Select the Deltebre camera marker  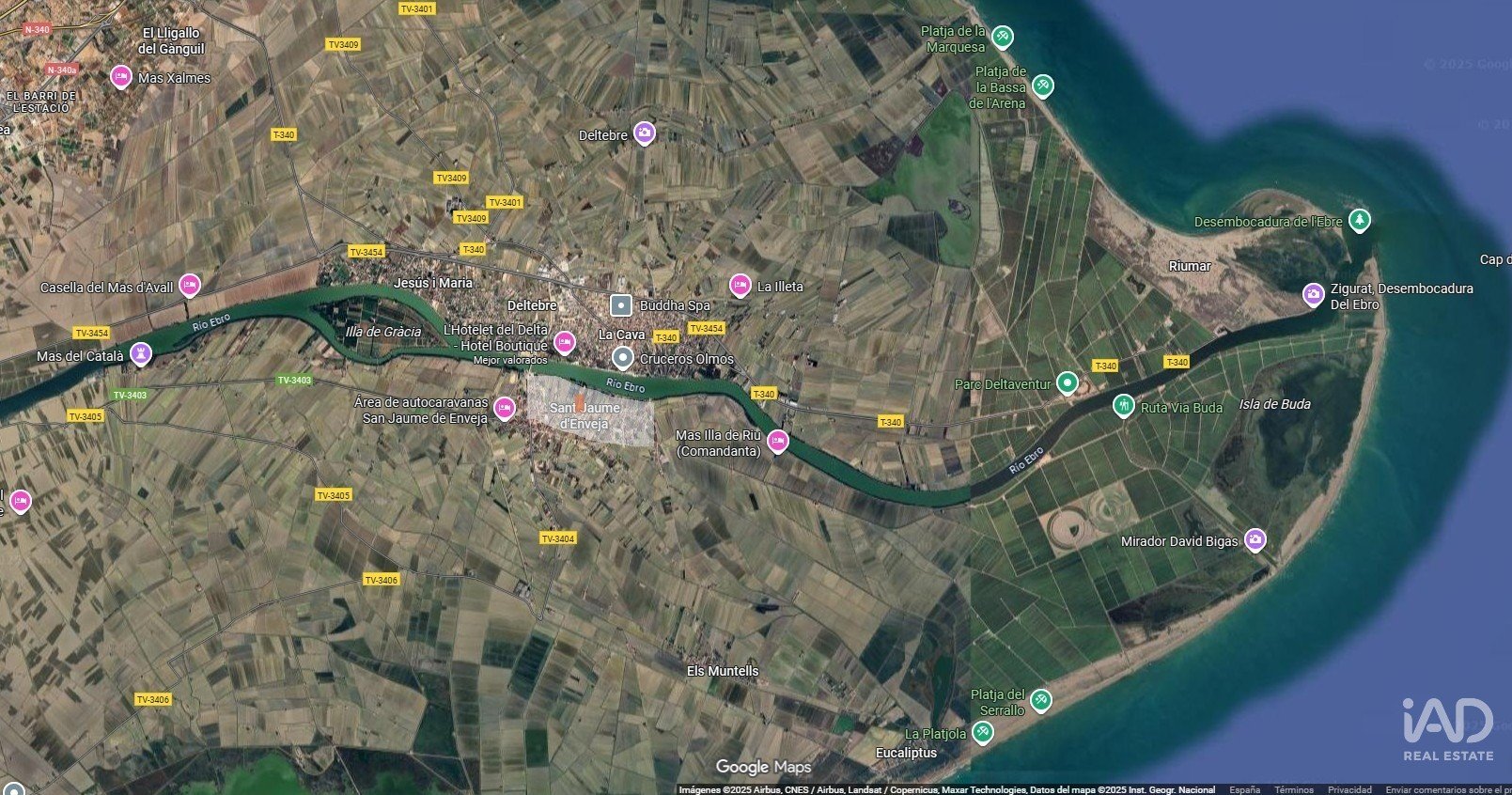pos(644,132)
